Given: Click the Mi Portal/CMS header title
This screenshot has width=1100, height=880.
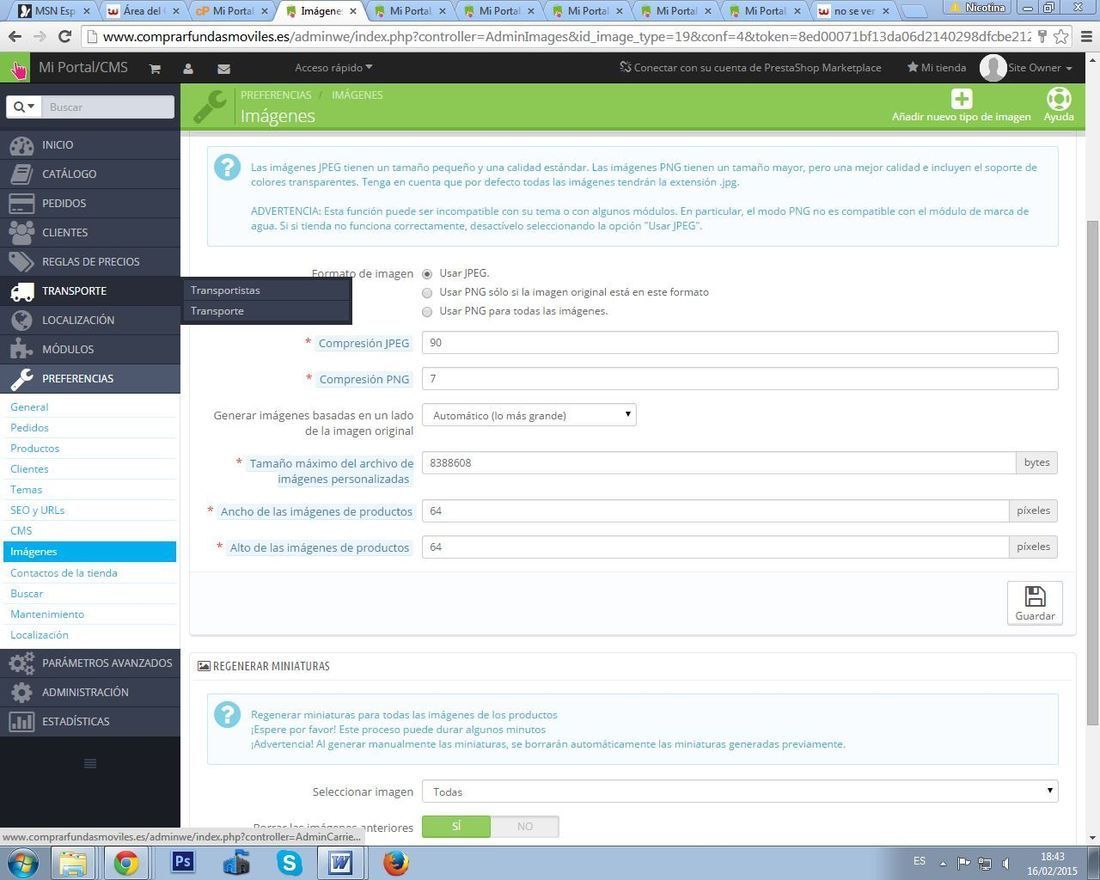Looking at the screenshot, I should click(x=83, y=67).
